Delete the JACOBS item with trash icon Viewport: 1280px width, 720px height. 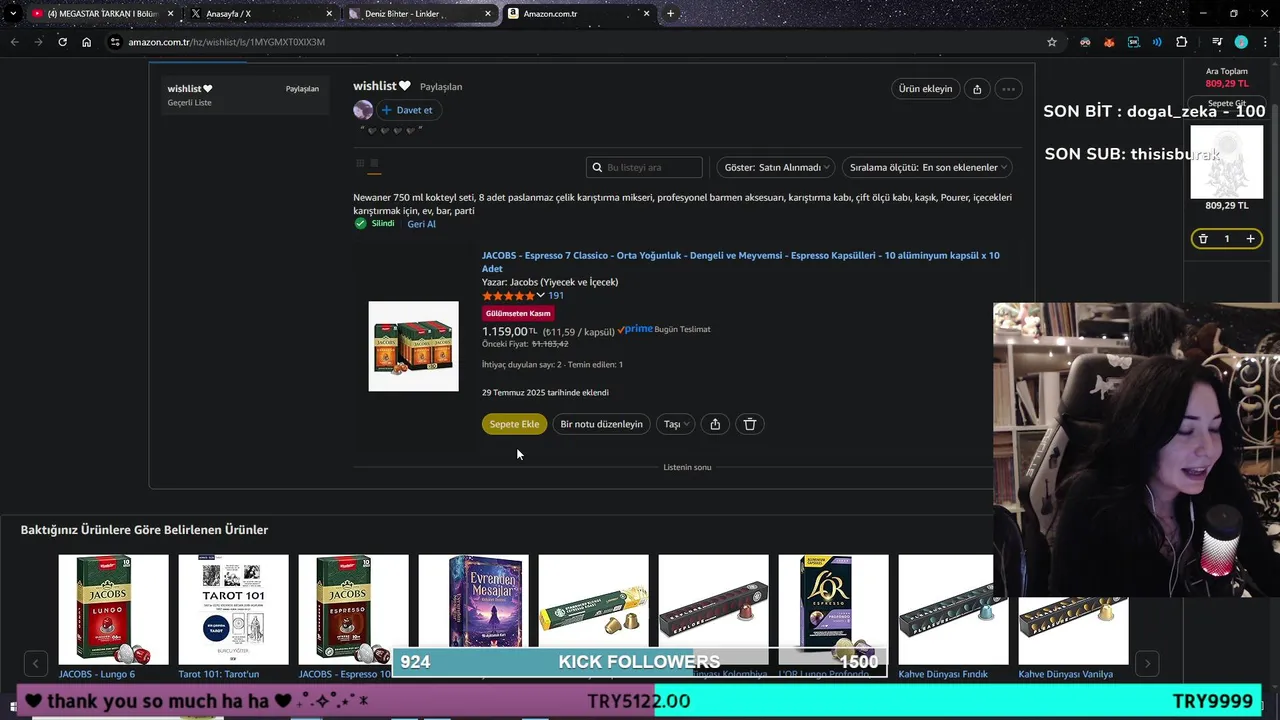(x=750, y=424)
